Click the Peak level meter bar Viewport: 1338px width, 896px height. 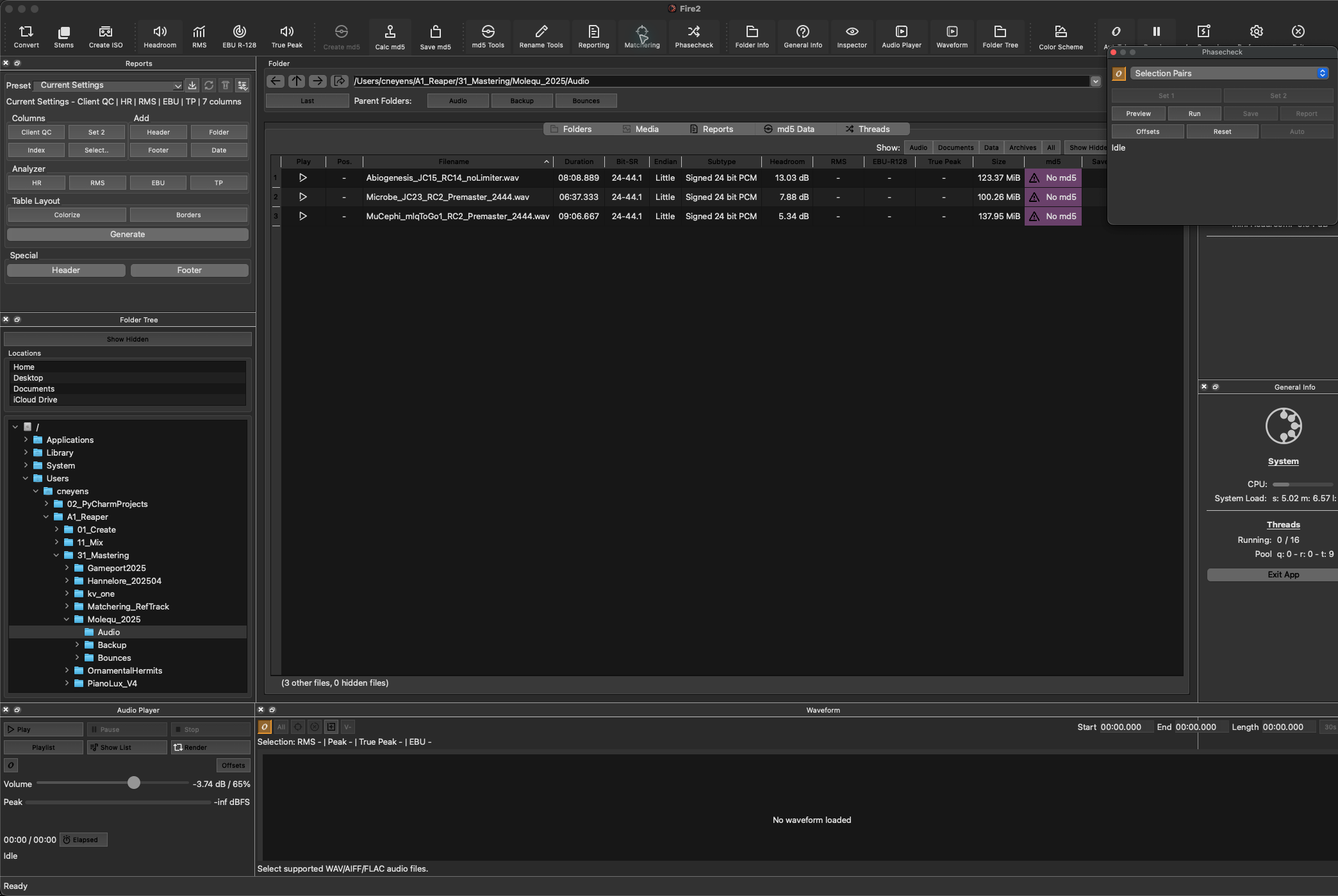coord(118,802)
